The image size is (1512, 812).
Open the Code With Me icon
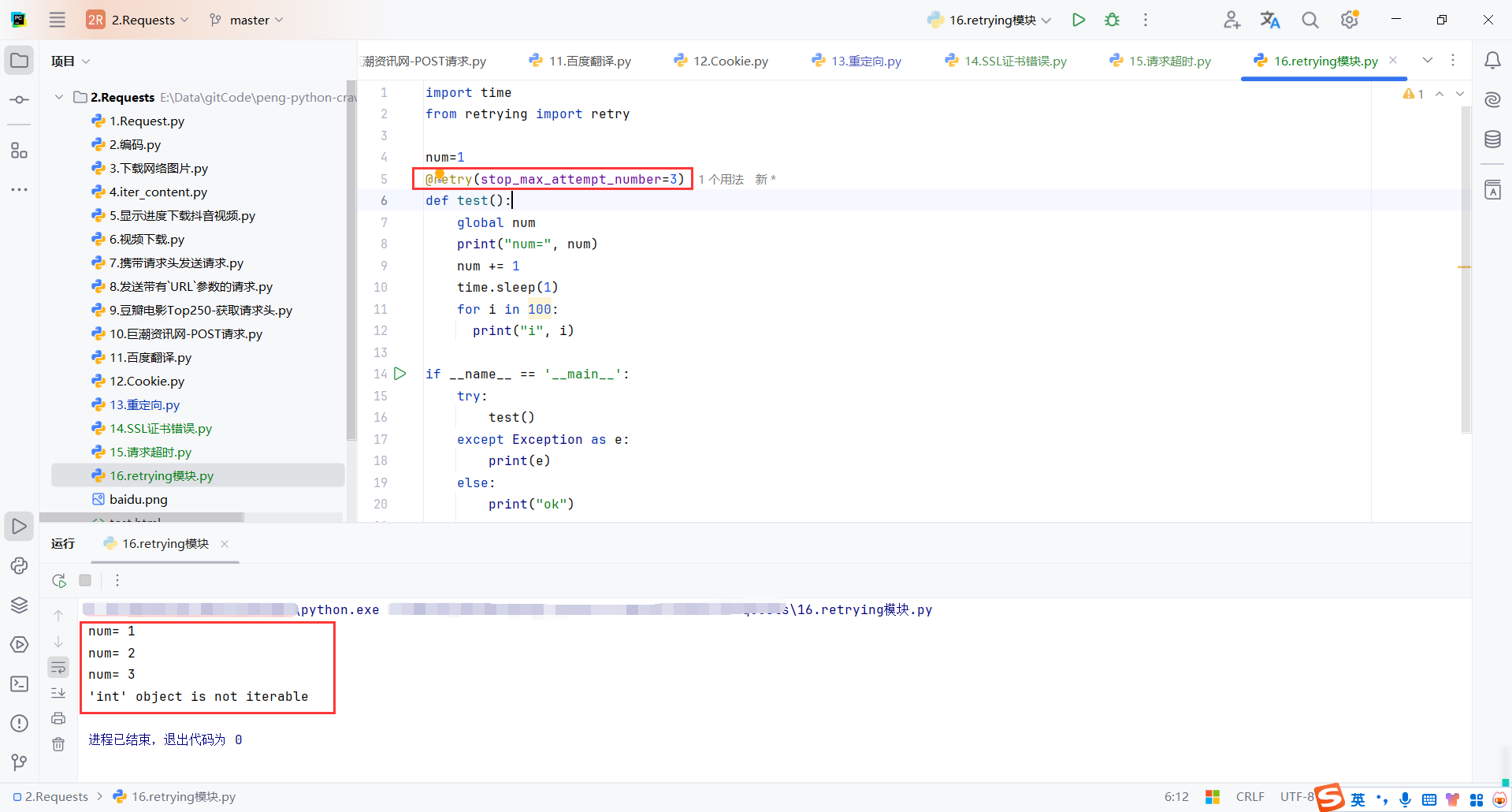(x=1232, y=20)
